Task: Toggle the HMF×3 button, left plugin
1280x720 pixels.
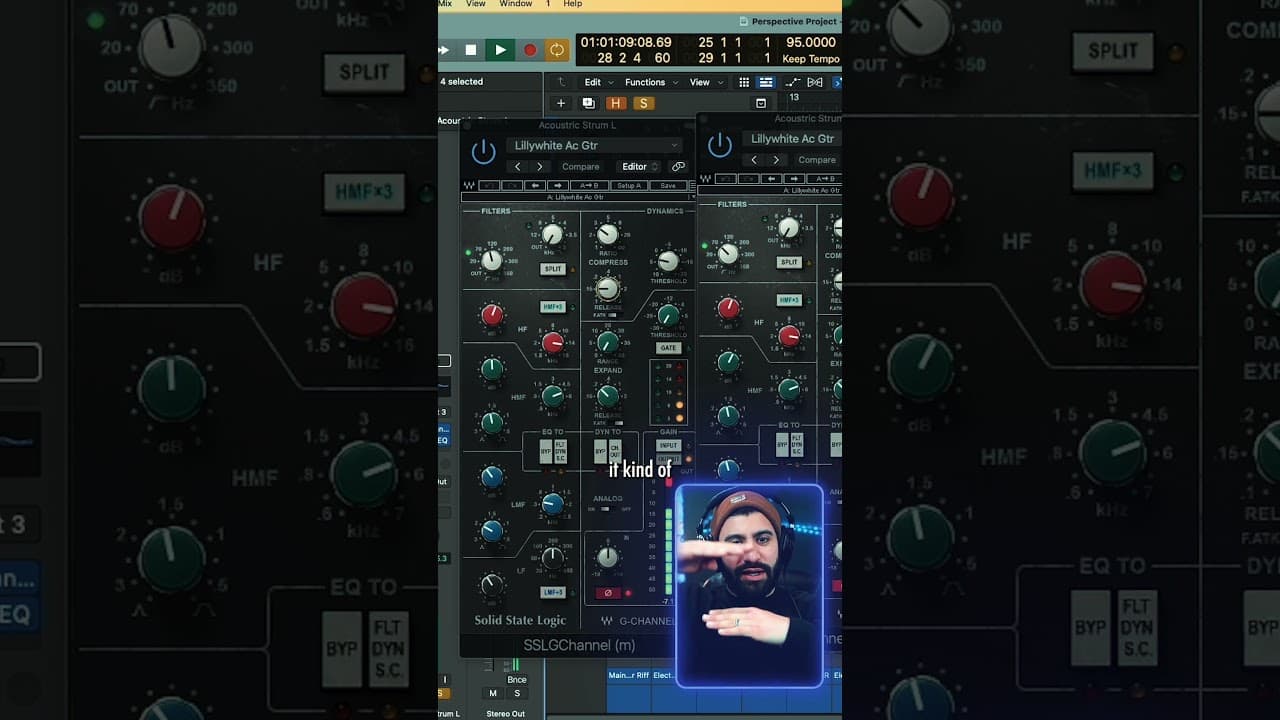Action: [x=553, y=307]
